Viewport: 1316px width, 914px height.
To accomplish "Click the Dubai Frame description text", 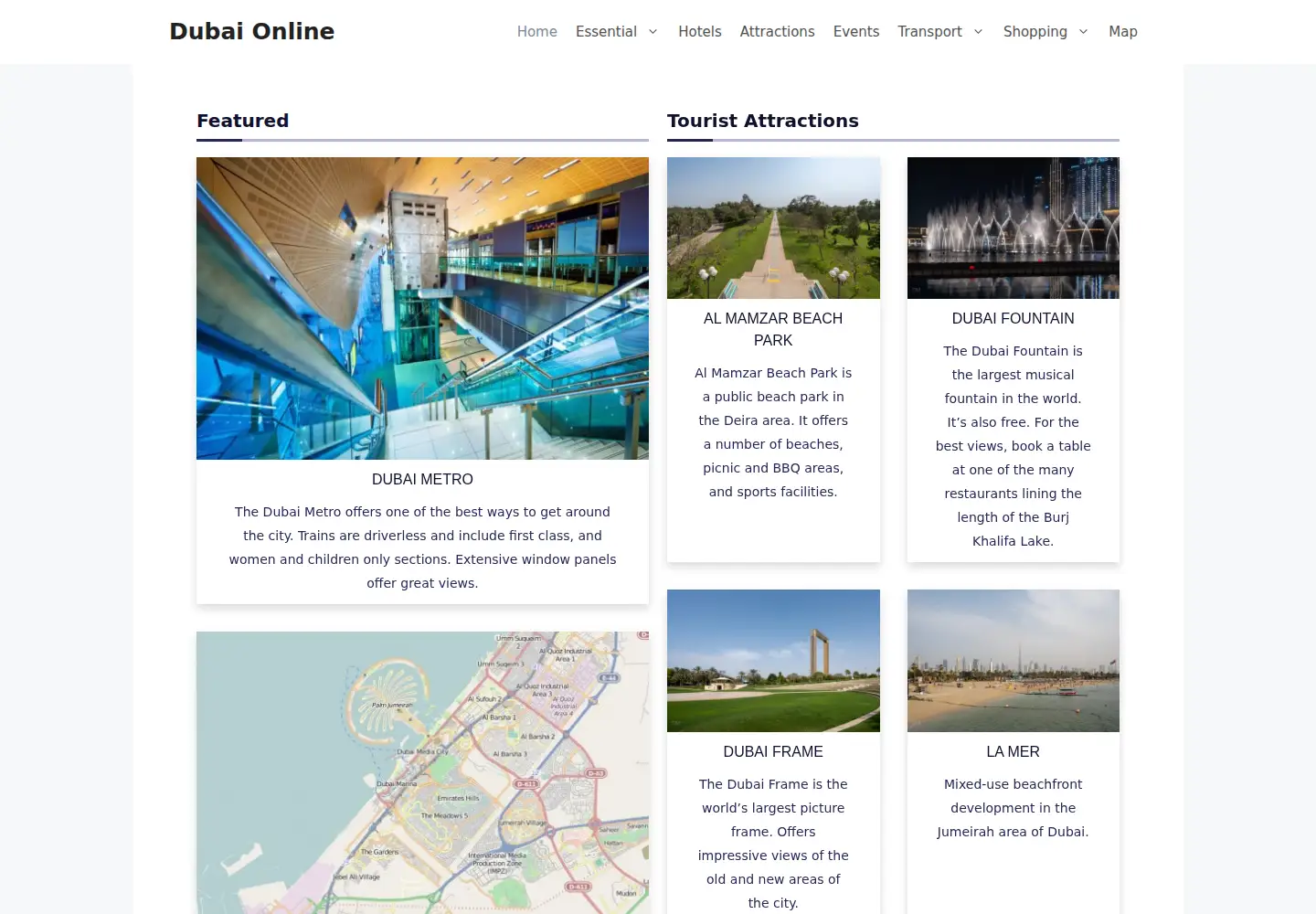I will pos(773,844).
